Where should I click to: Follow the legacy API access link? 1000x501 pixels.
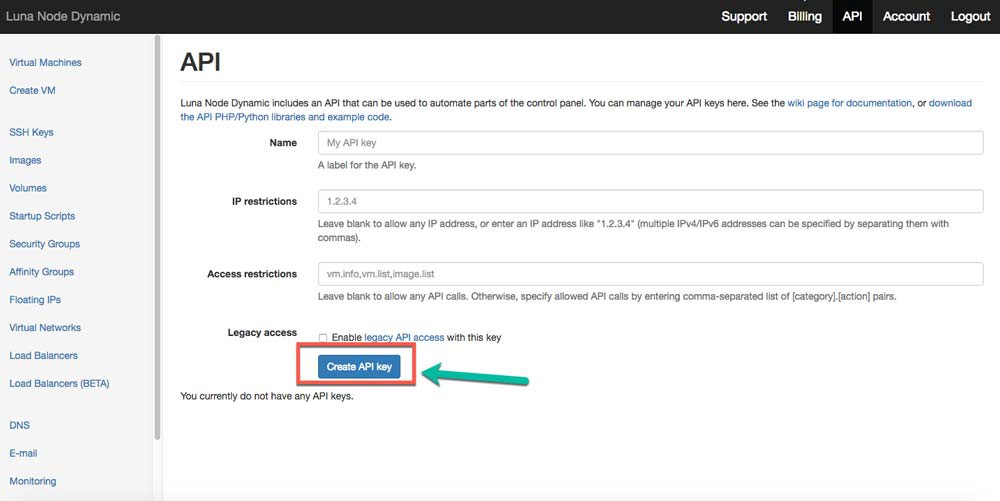tap(404, 338)
